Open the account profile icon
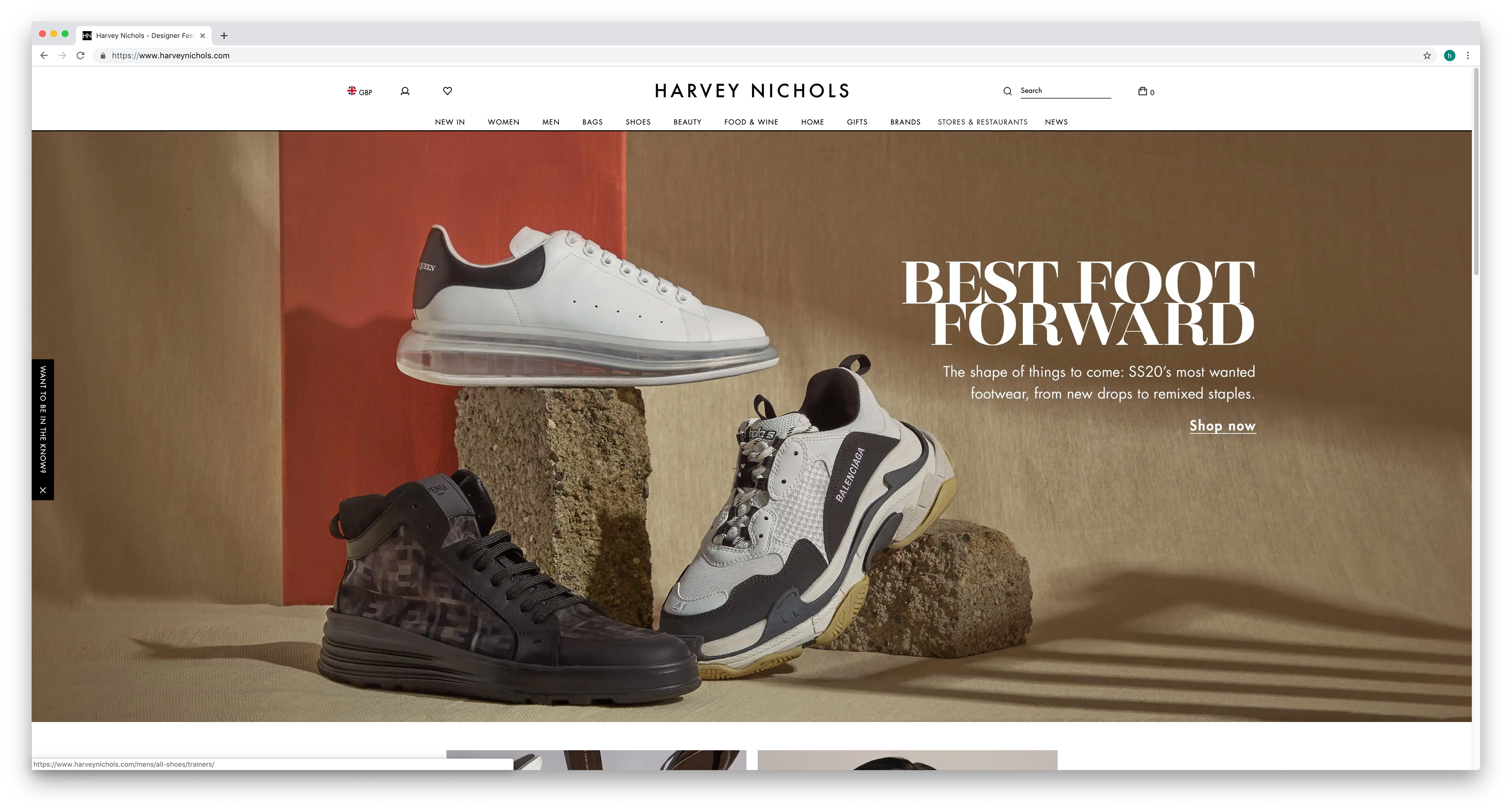The image size is (1512, 812). tap(405, 91)
